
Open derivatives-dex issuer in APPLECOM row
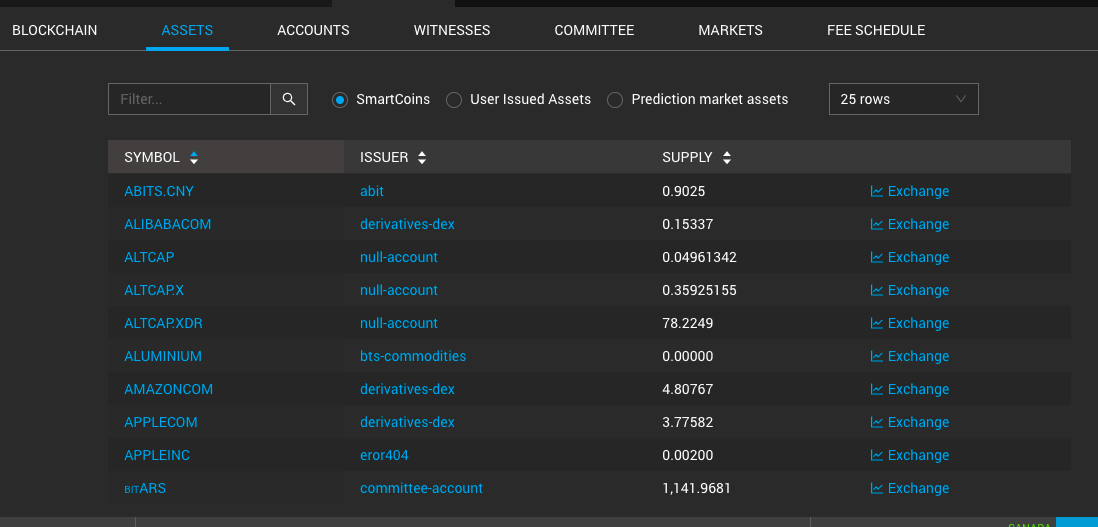407,422
